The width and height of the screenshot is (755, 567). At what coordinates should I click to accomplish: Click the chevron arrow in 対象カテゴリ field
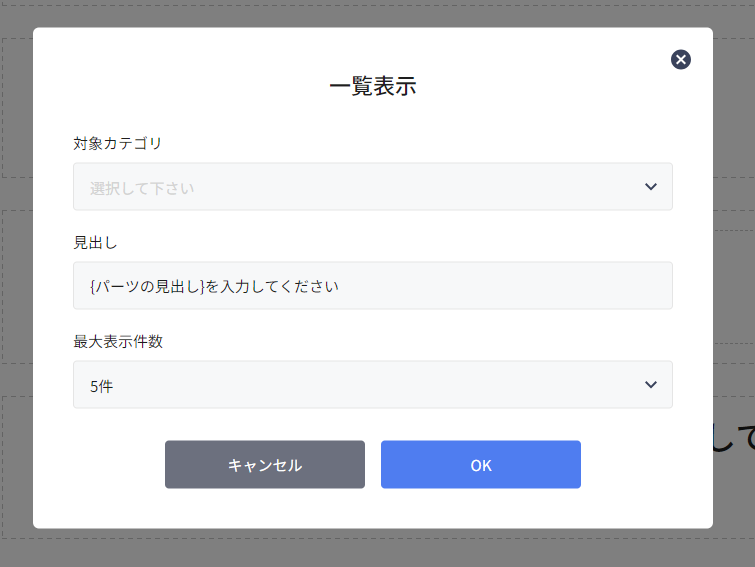(651, 187)
